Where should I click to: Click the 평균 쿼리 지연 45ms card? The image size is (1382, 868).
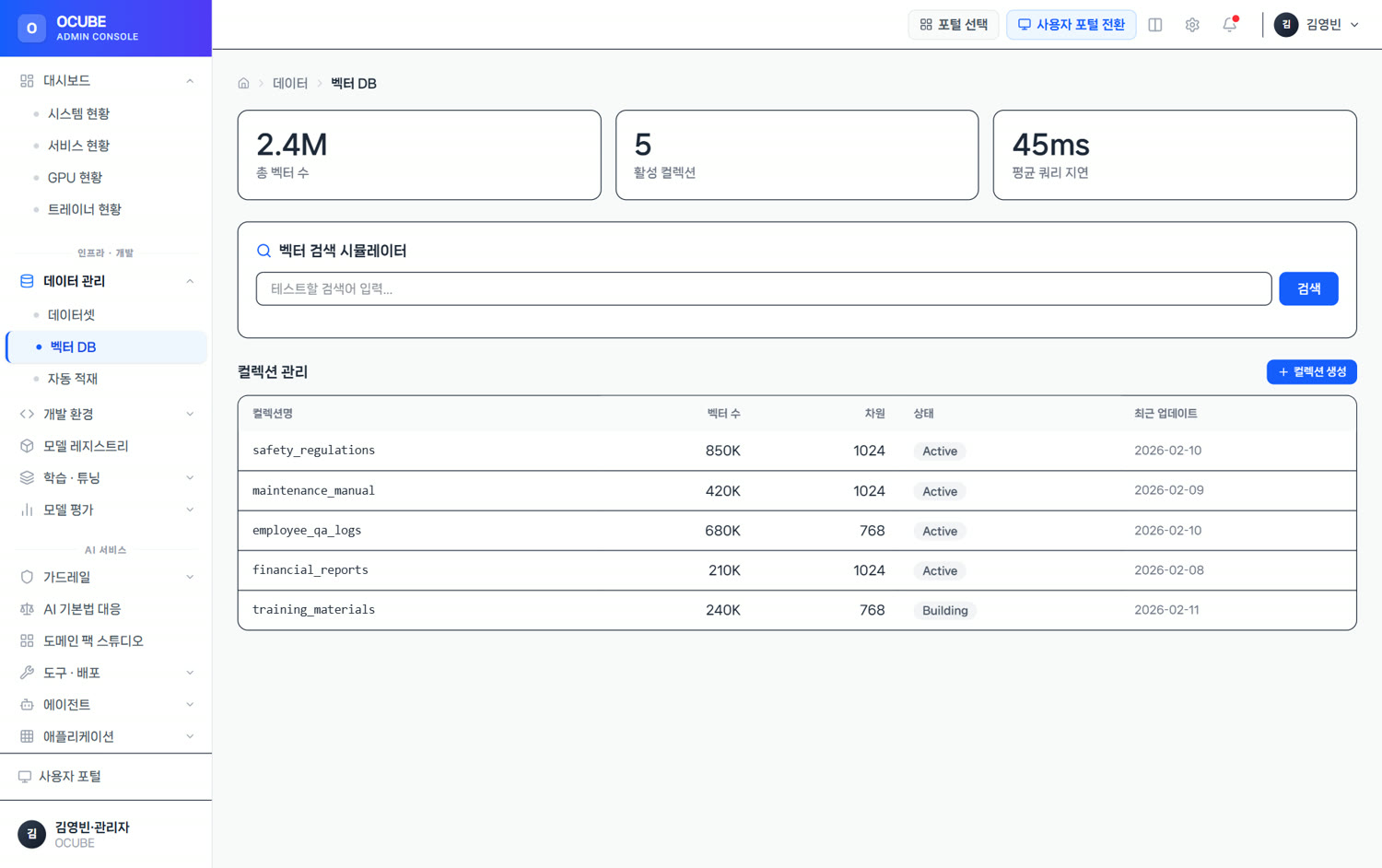pos(1175,155)
